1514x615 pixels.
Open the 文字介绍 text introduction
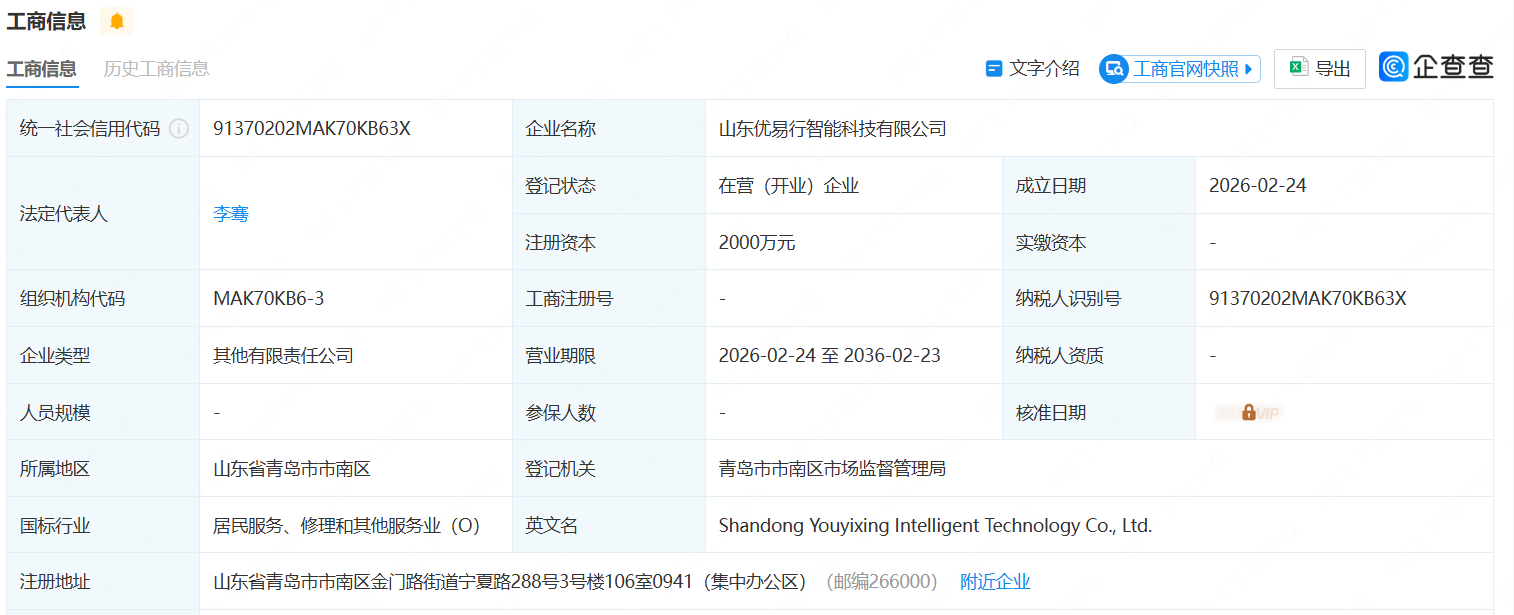coord(1032,69)
